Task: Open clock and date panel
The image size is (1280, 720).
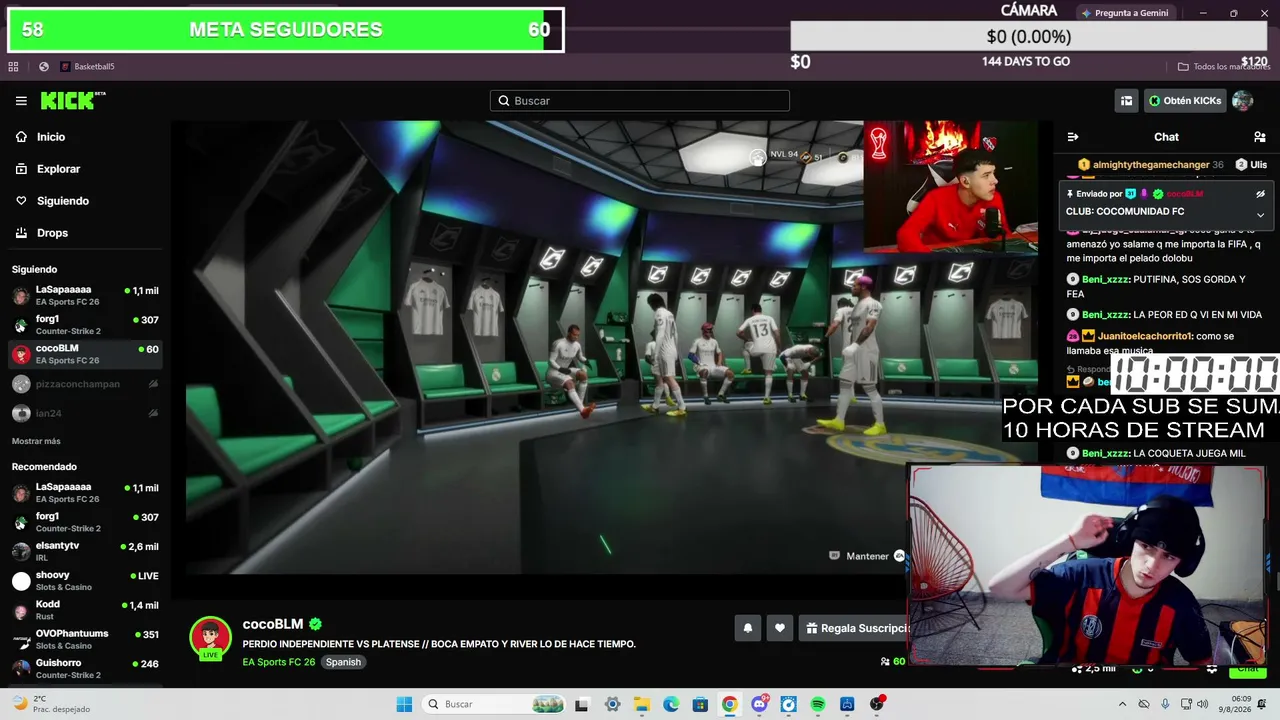Action: (x=1241, y=704)
